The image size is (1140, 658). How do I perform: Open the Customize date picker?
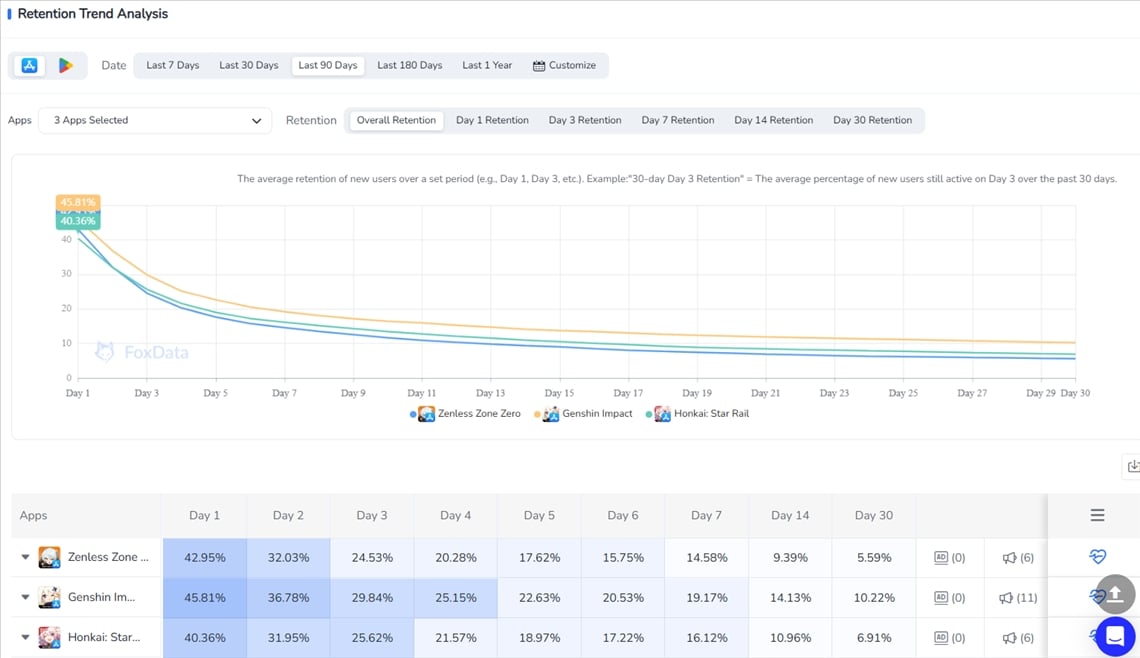564,65
